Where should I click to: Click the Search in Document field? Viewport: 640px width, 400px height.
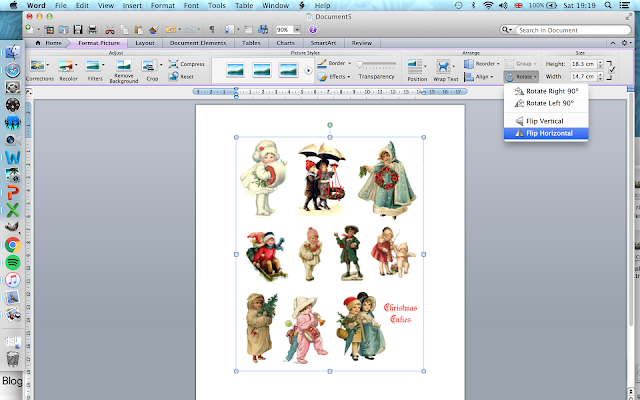[x=573, y=30]
